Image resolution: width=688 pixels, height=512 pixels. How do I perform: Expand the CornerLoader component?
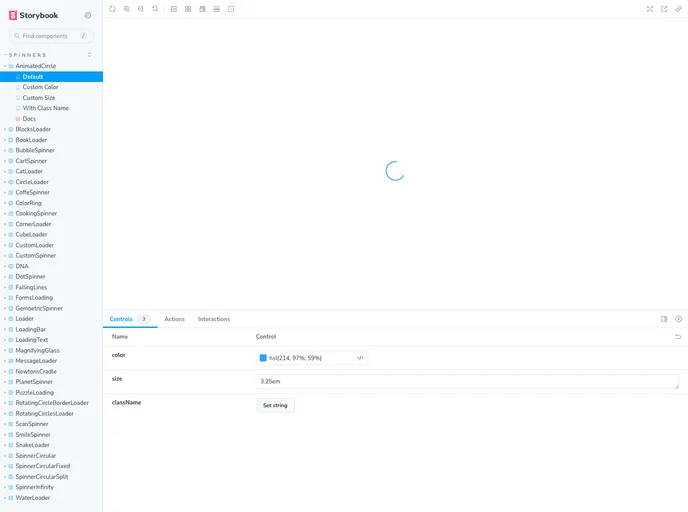pos(33,224)
